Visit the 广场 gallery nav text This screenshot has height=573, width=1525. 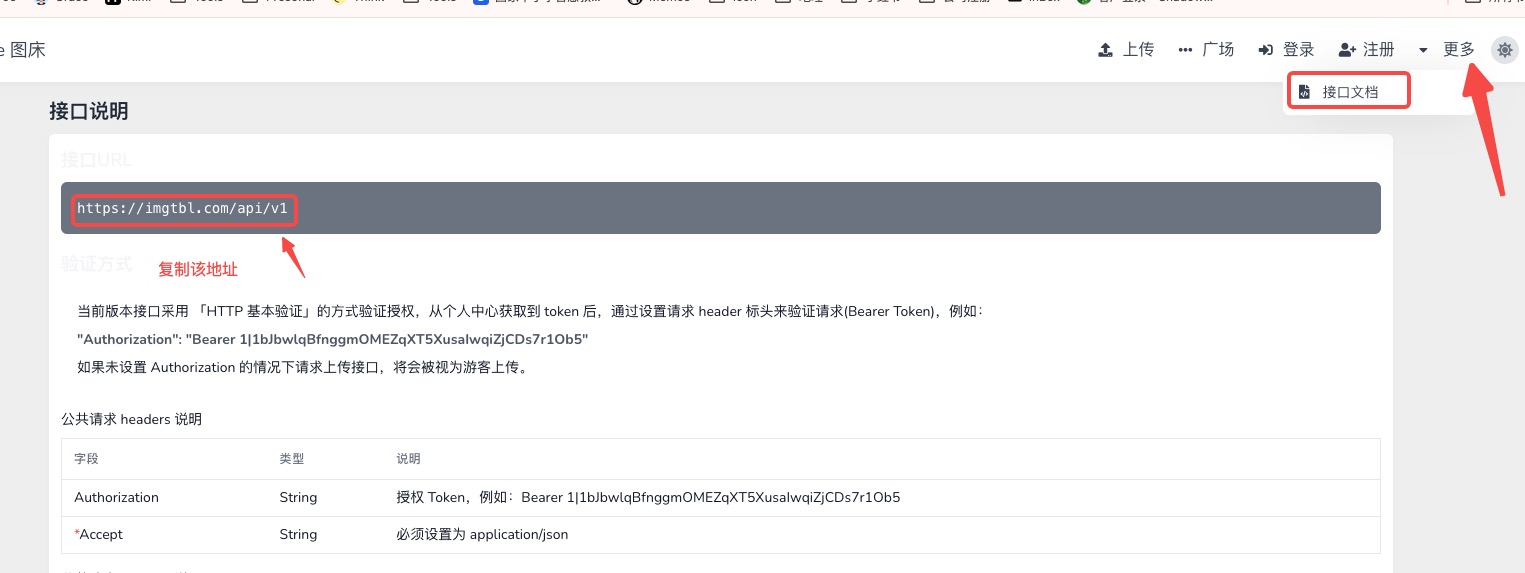pyautogui.click(x=1217, y=50)
